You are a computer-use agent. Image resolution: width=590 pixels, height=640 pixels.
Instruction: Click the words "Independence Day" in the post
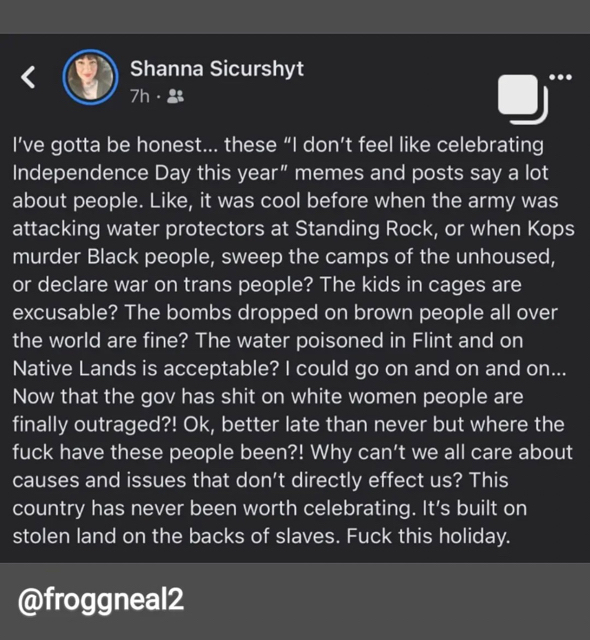click(x=101, y=173)
